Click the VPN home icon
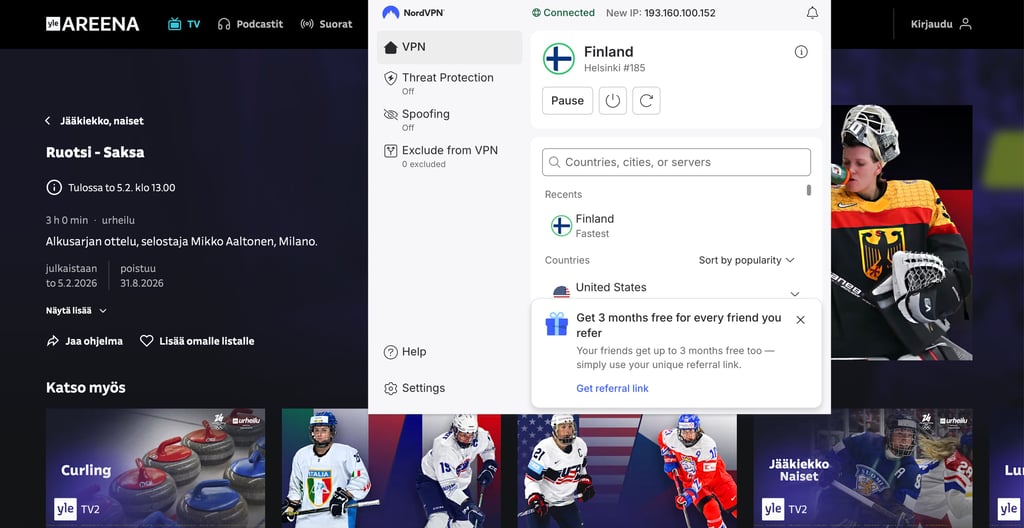The width and height of the screenshot is (1024, 528). pyautogui.click(x=391, y=47)
